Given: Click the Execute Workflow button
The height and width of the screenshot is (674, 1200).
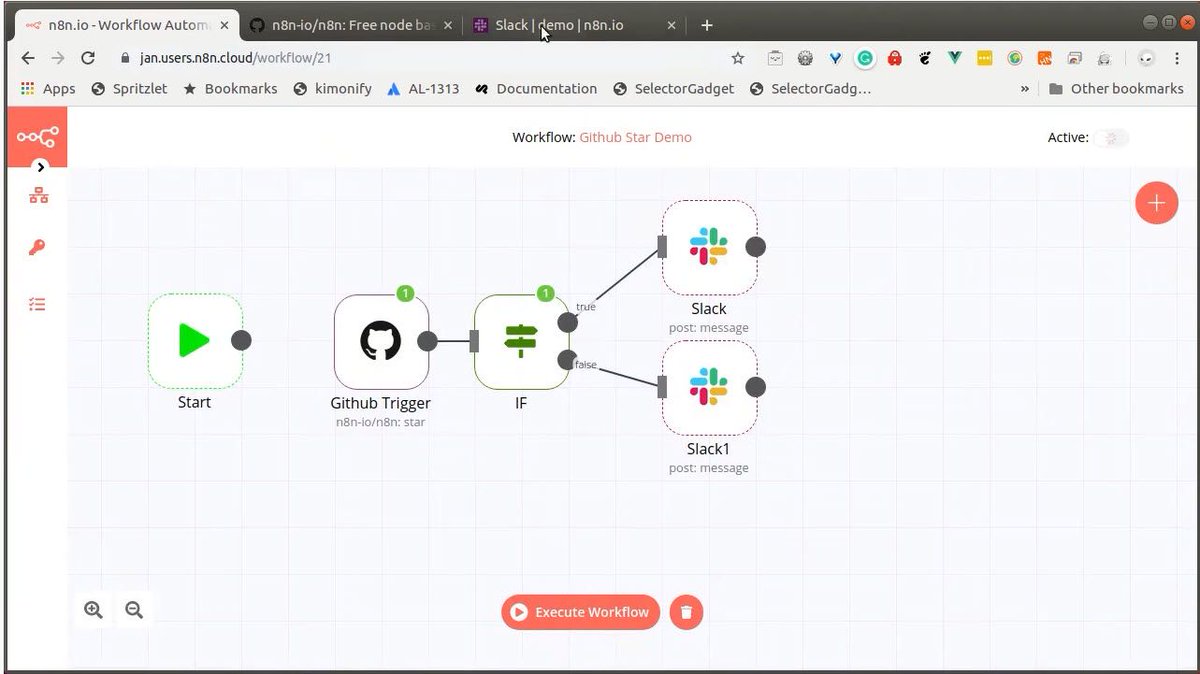Looking at the screenshot, I should (580, 612).
